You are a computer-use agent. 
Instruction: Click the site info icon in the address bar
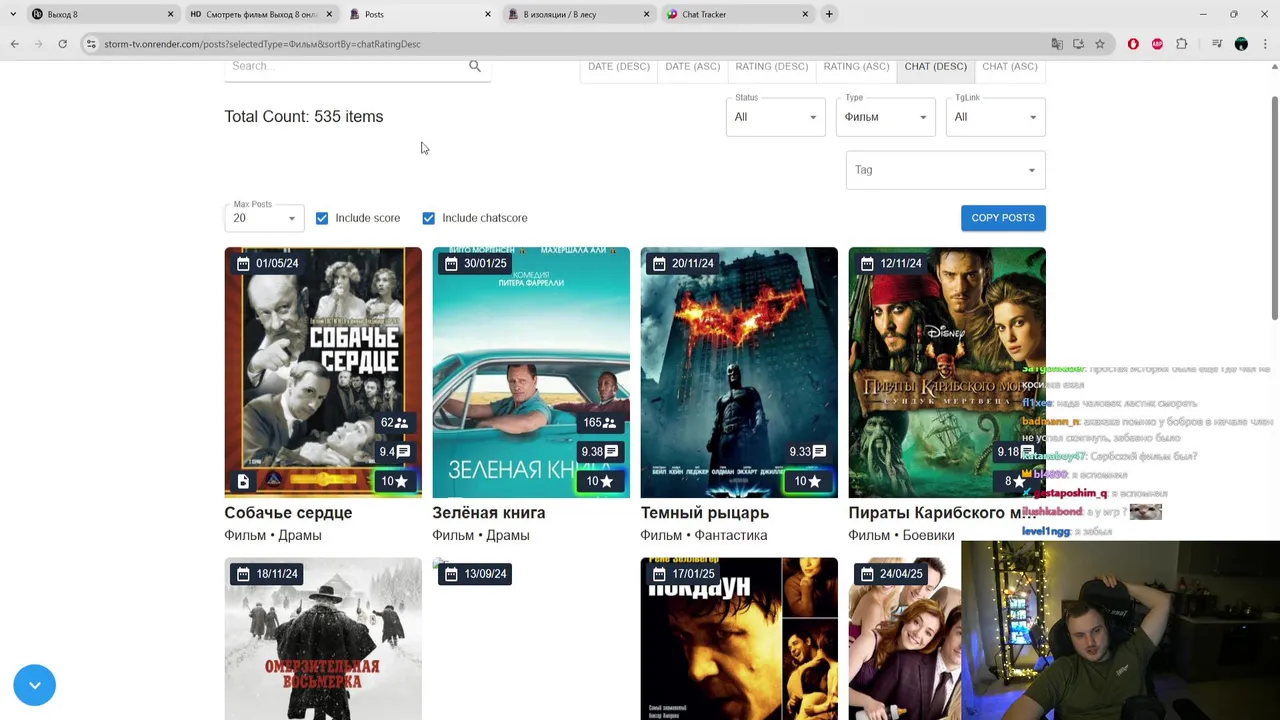91,44
